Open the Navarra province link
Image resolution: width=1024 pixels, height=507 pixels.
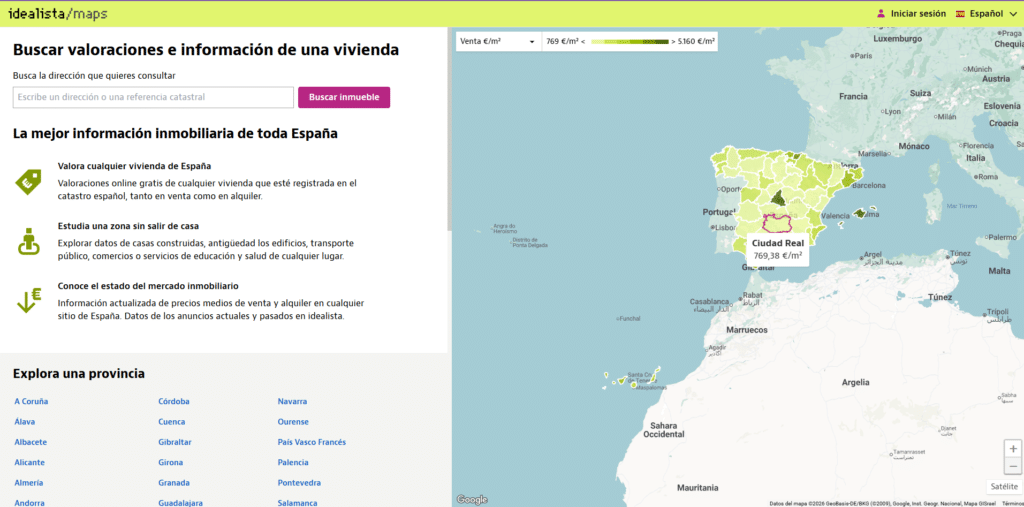(292, 401)
